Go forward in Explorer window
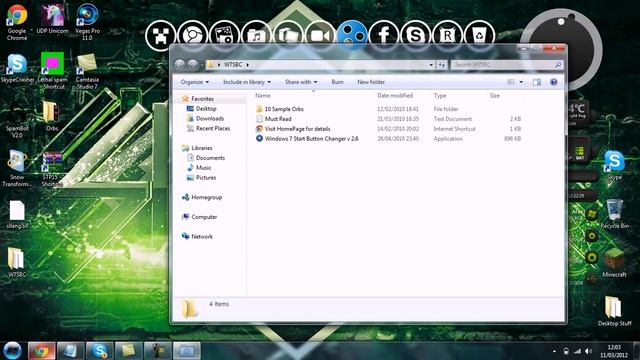The height and width of the screenshot is (360, 640). coord(193,64)
